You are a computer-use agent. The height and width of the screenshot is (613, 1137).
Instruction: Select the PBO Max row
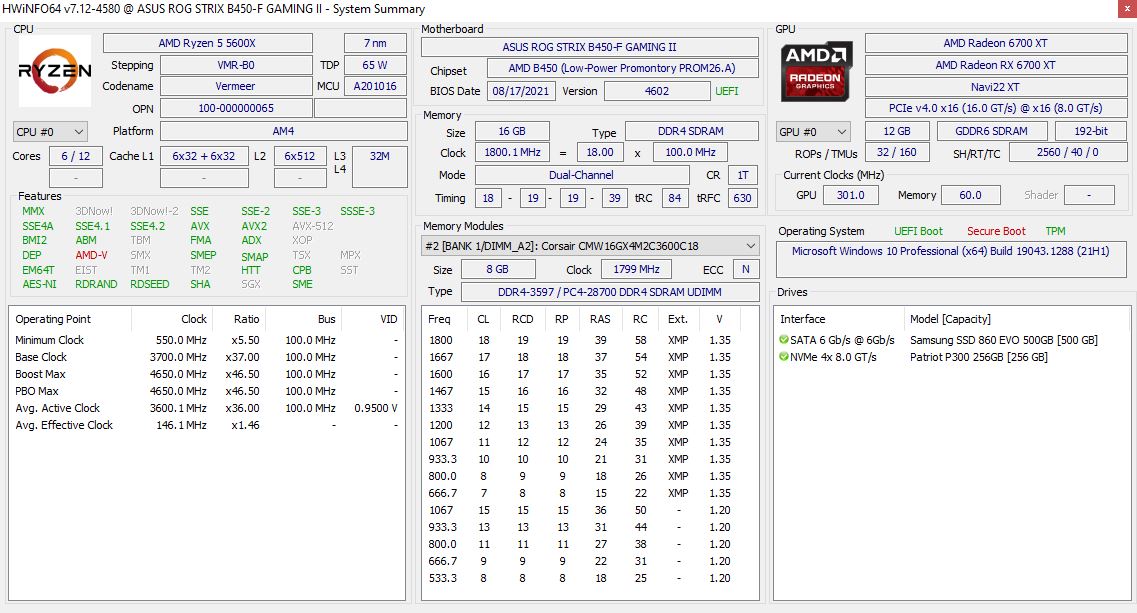pos(207,391)
